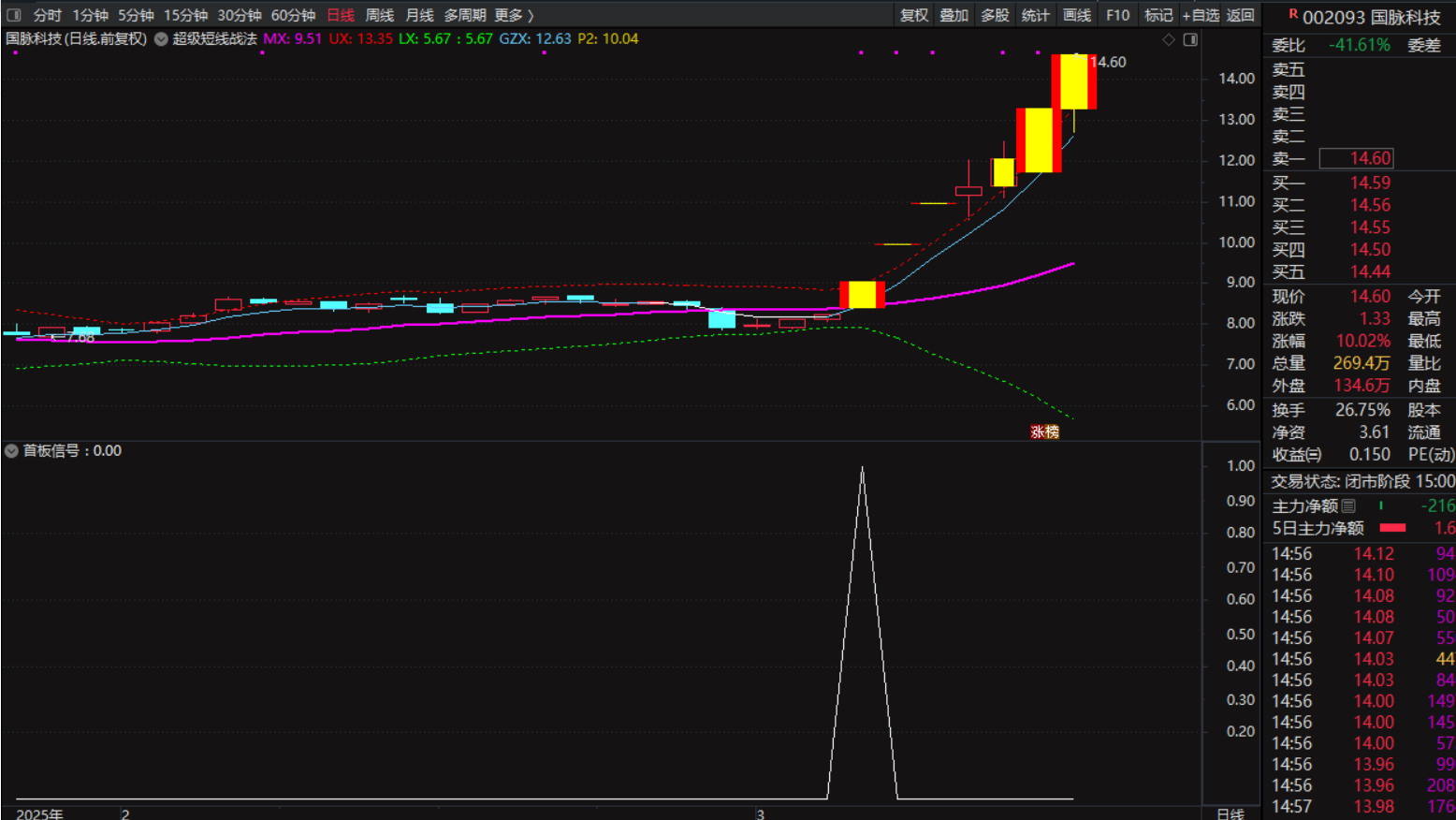
Task: Click the 返回 back button
Action: coord(1241,15)
